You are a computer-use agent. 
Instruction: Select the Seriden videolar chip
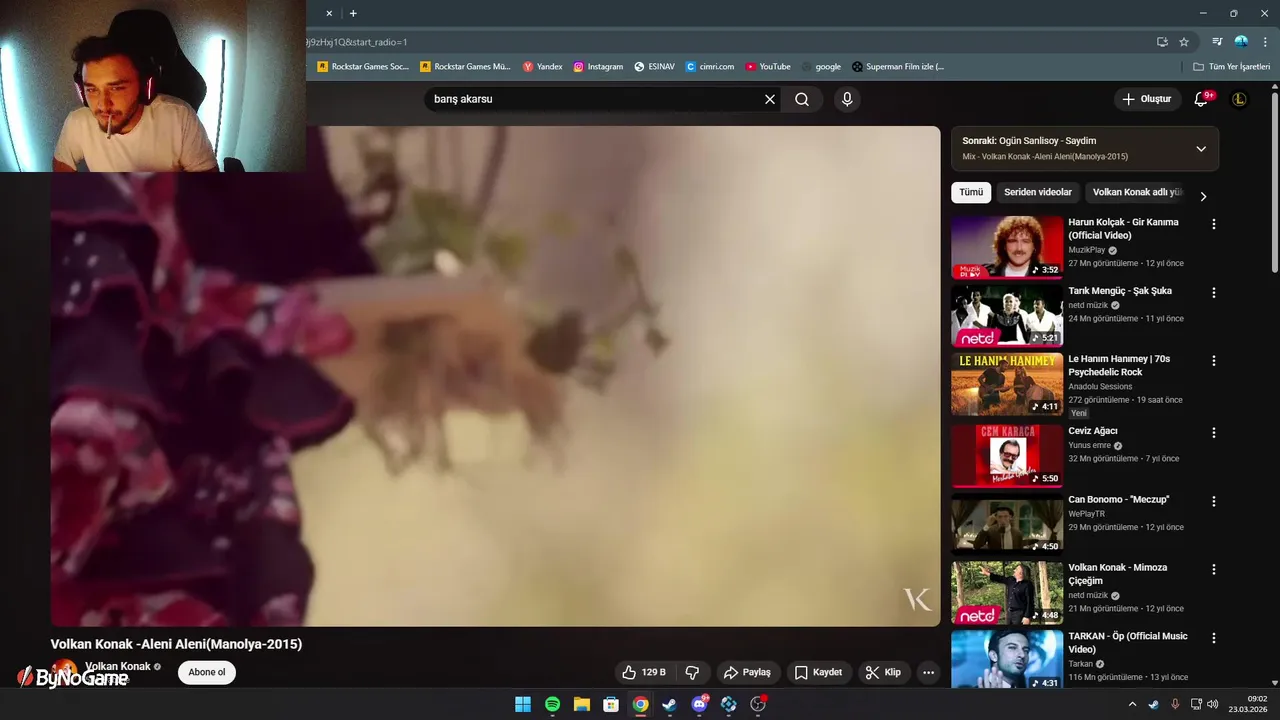1038,192
